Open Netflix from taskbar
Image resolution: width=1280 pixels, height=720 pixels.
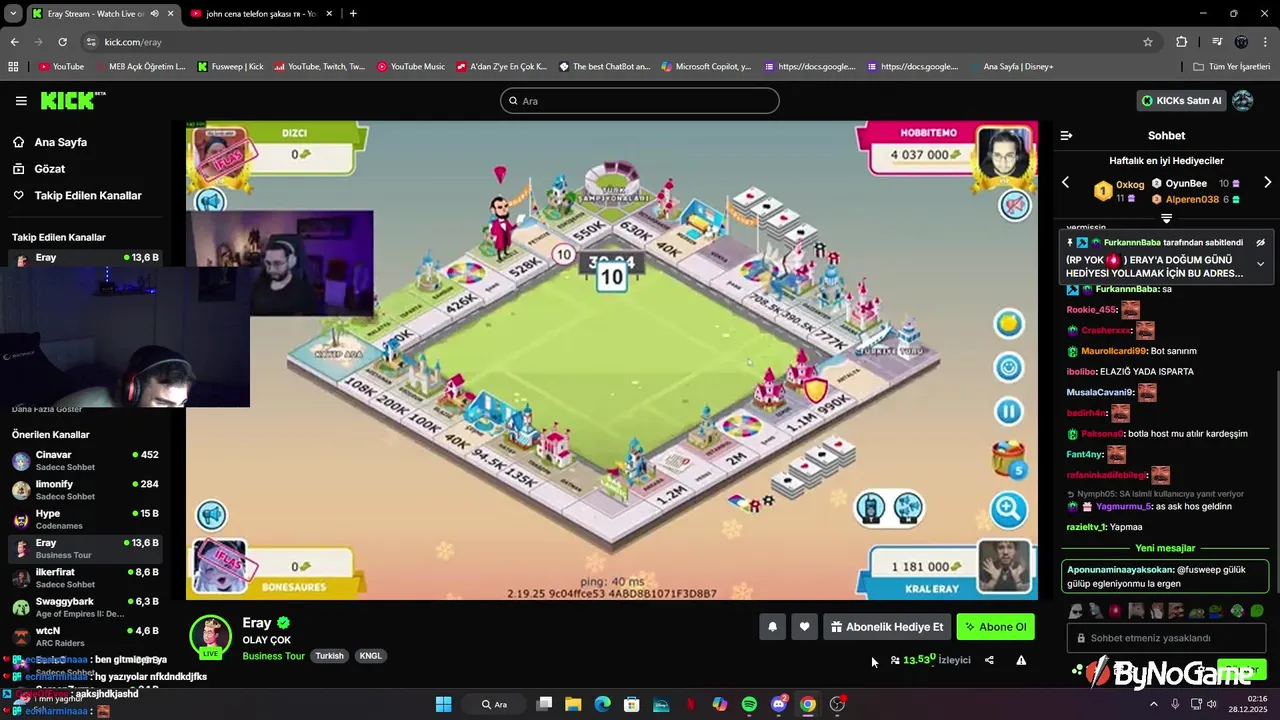[690, 704]
